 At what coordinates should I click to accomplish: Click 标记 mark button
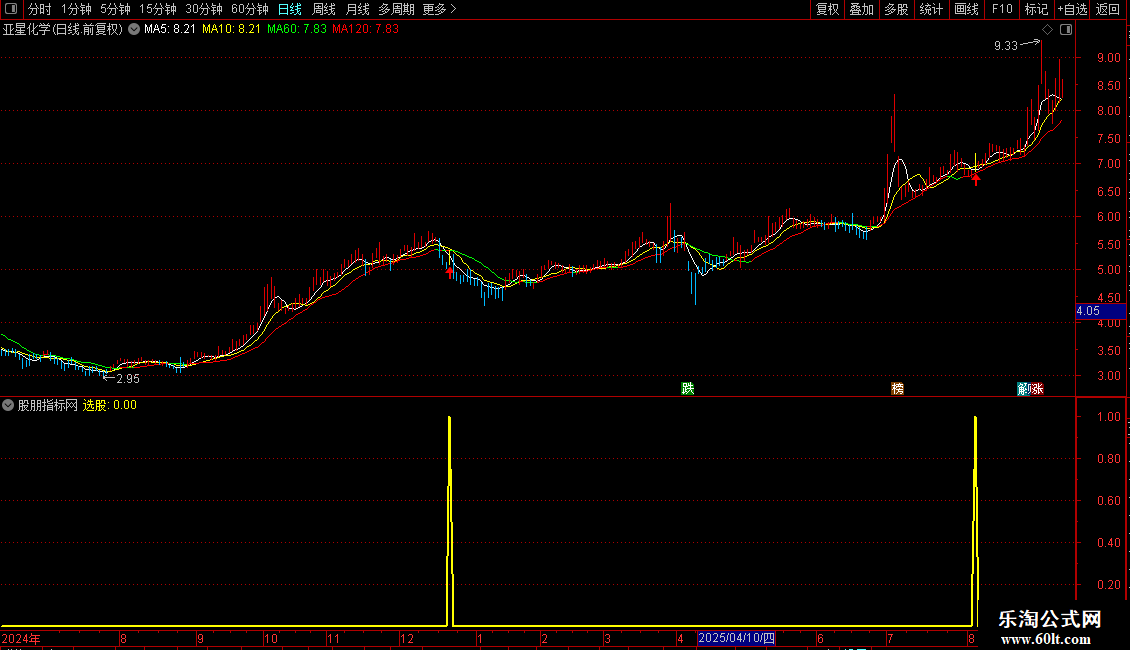(1036, 9)
